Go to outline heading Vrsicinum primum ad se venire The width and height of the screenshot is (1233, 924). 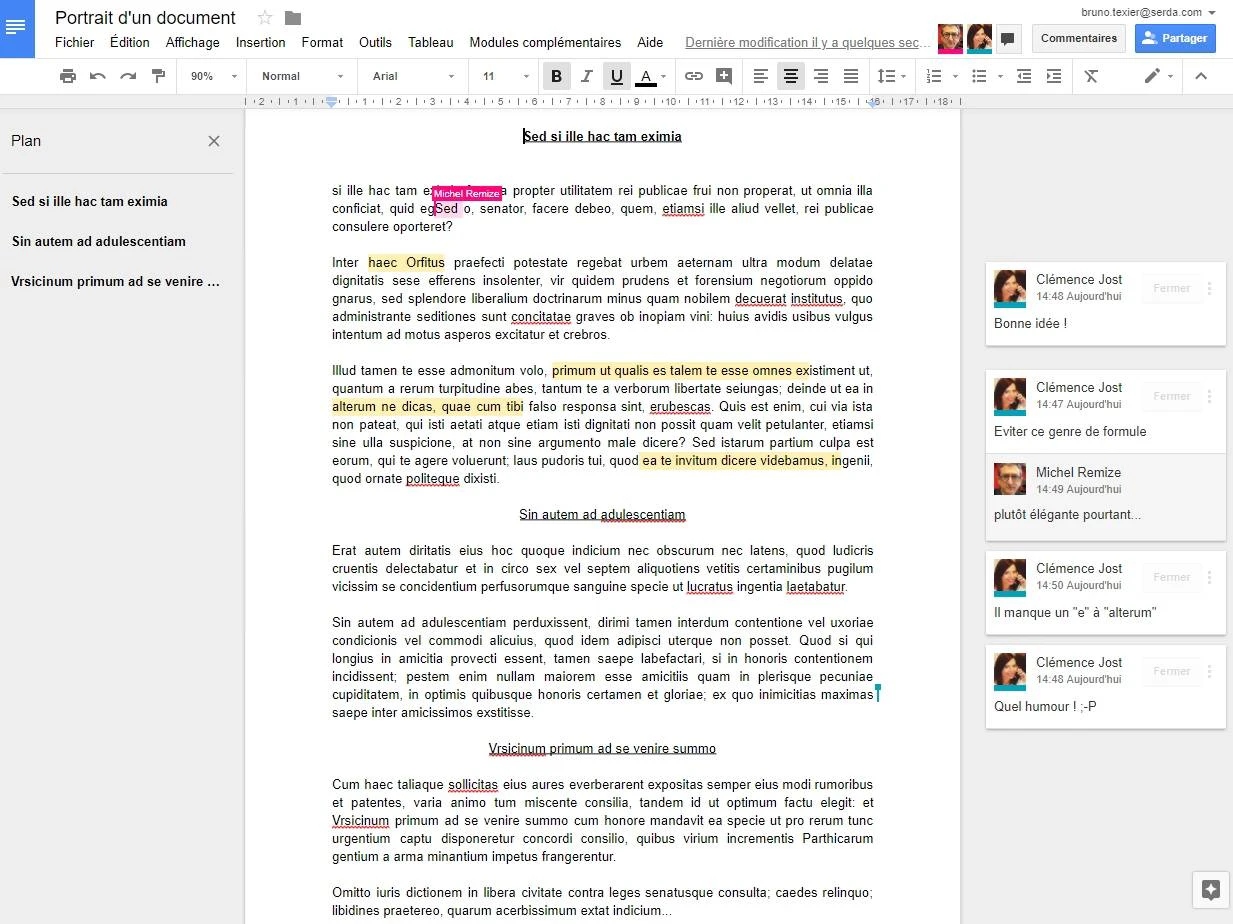pyautogui.click(x=115, y=281)
